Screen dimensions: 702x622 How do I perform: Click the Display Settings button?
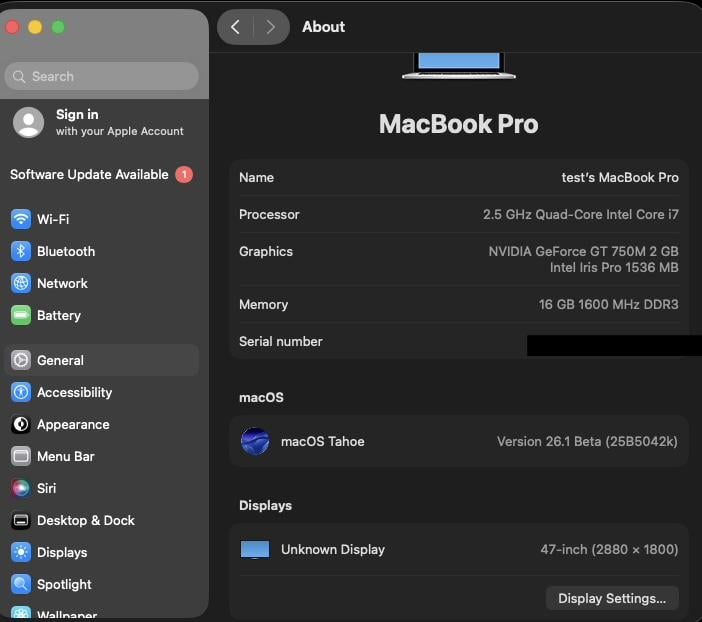tap(612, 598)
